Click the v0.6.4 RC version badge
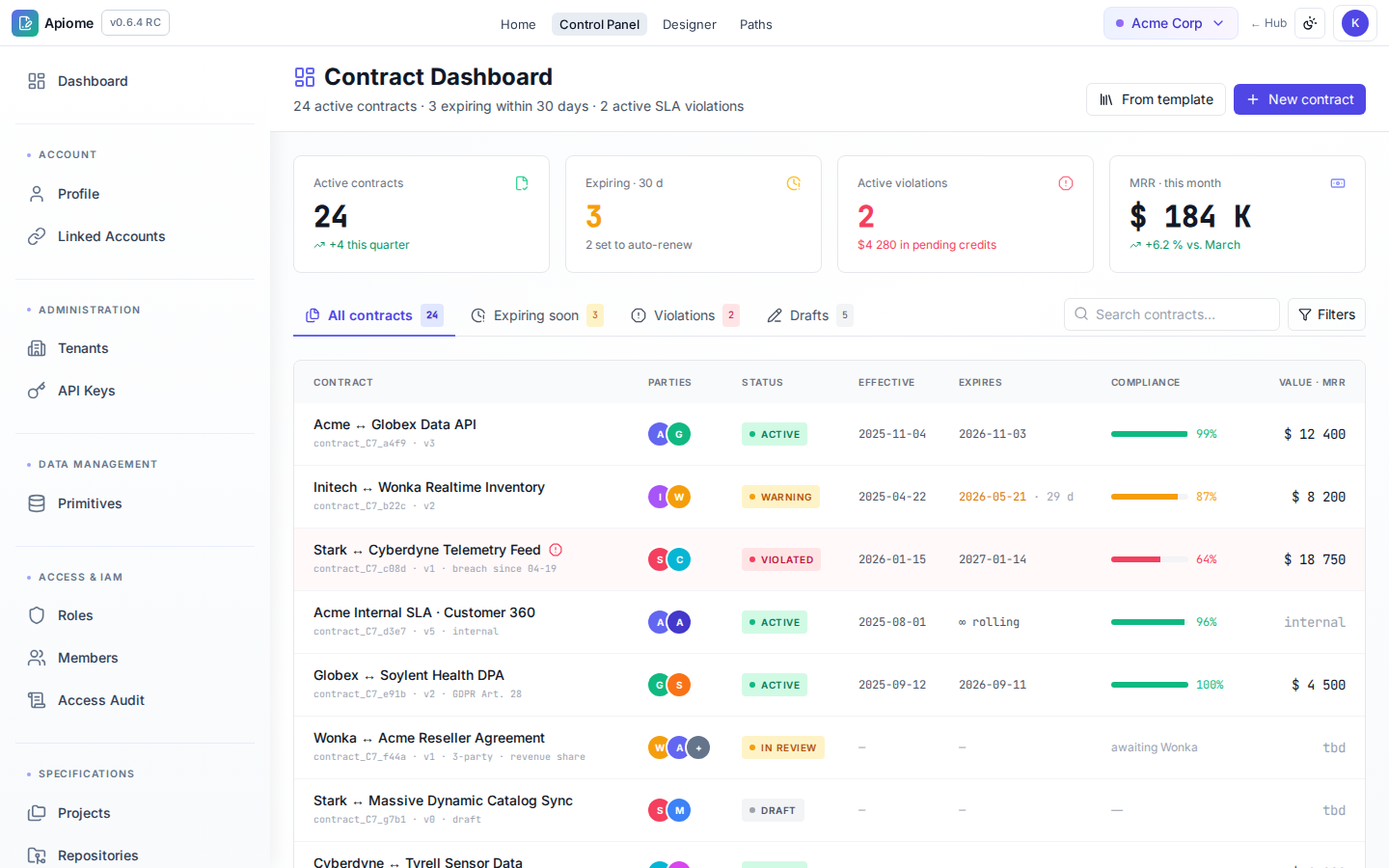This screenshot has width=1389, height=868. [x=135, y=22]
